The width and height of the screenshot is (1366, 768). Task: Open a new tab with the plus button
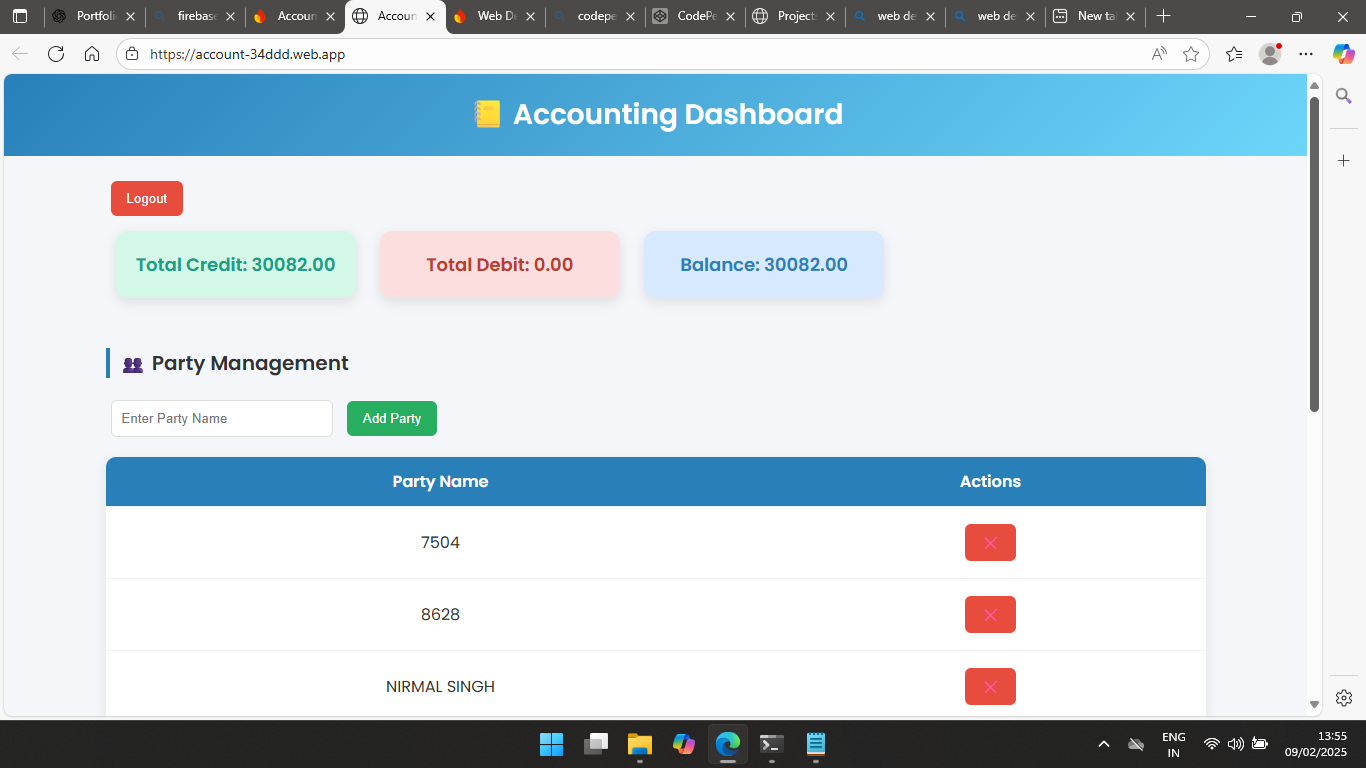click(x=1163, y=16)
